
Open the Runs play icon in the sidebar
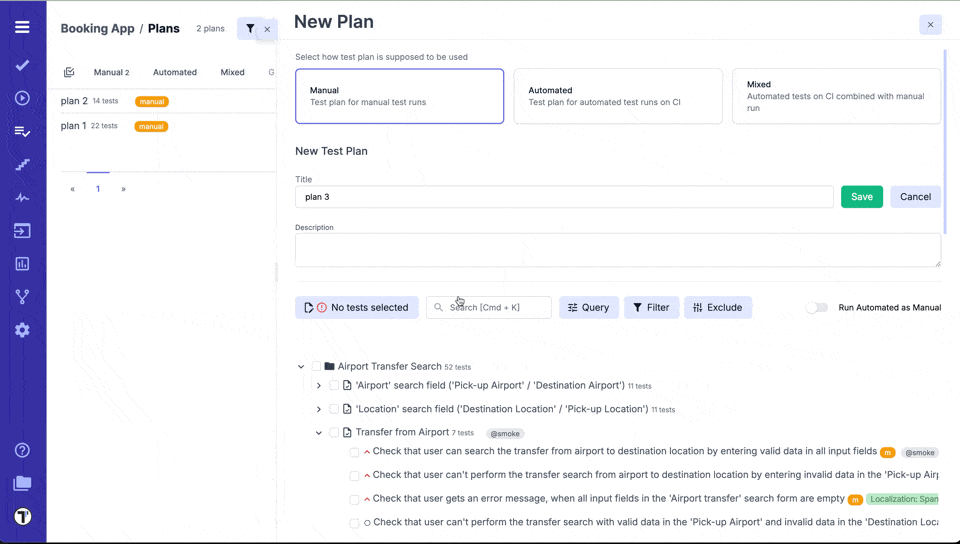coord(22,98)
